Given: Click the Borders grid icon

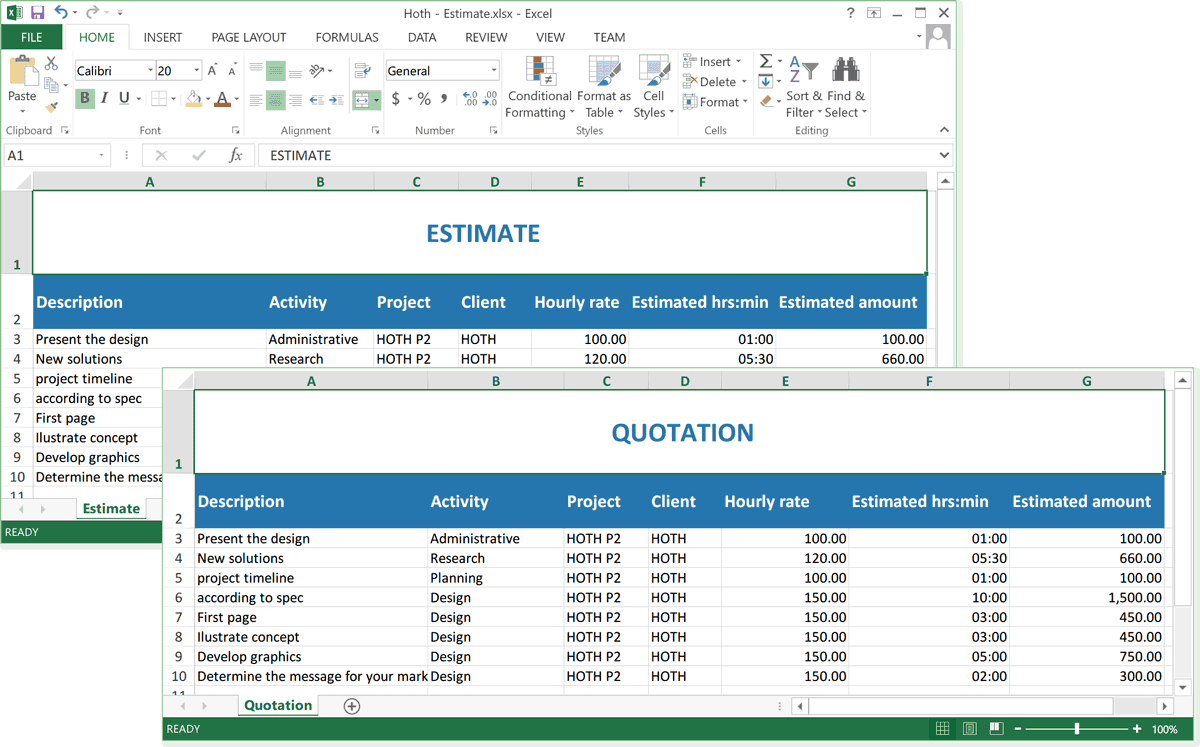Looking at the screenshot, I should [x=158, y=99].
